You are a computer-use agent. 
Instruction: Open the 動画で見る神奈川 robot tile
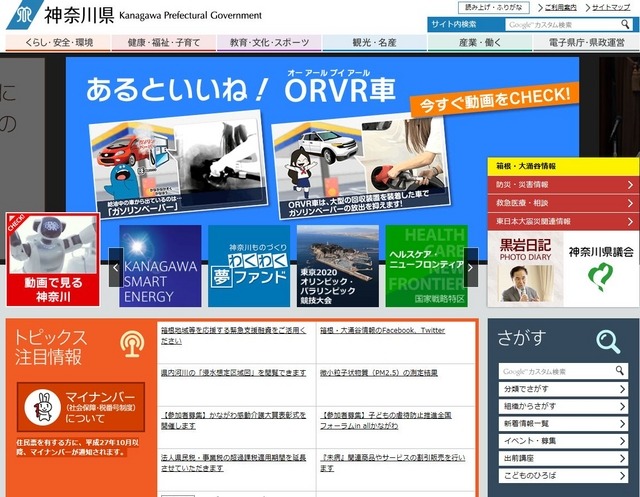[x=53, y=260]
